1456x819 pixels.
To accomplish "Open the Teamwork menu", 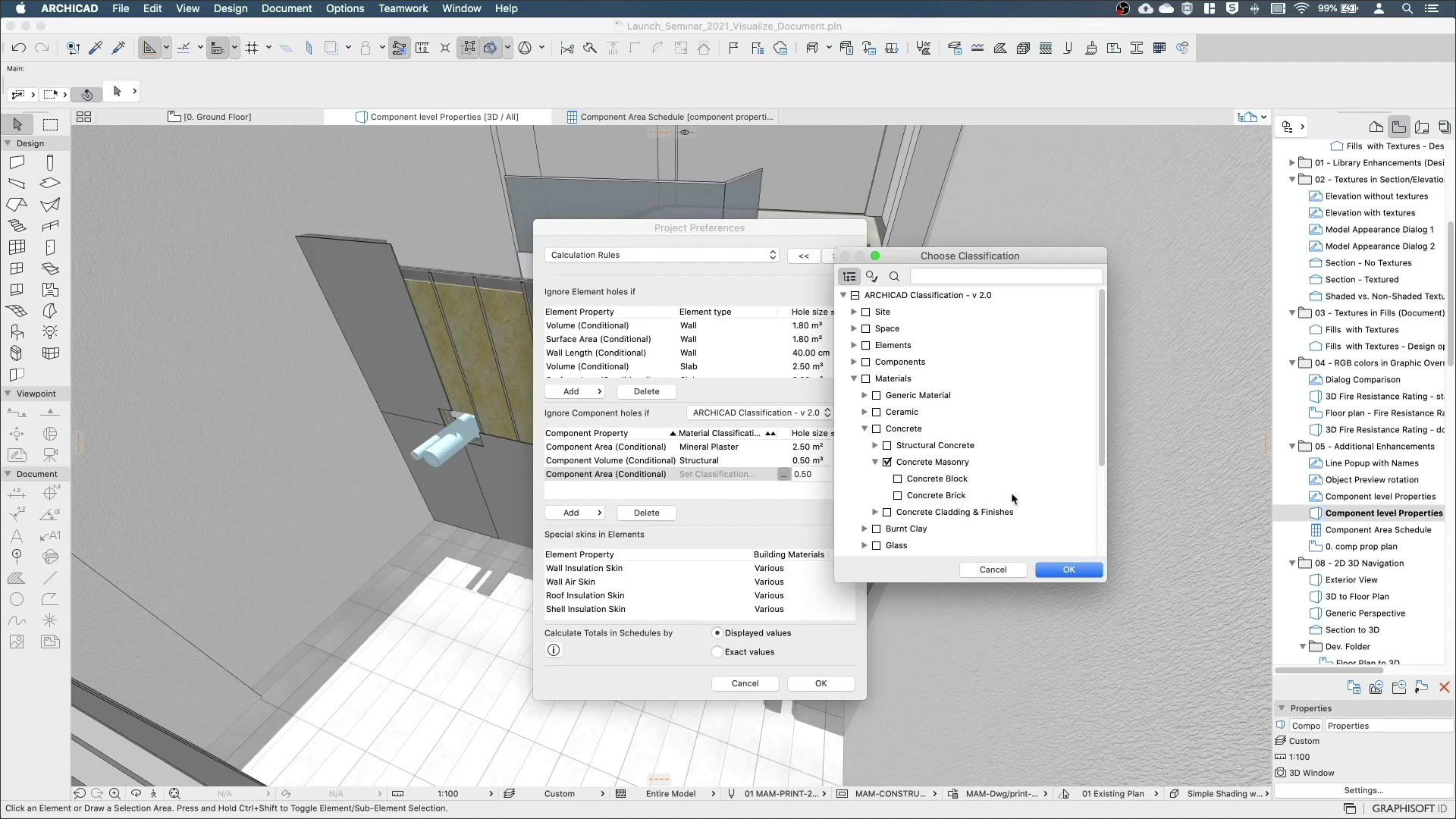I will pos(403,8).
